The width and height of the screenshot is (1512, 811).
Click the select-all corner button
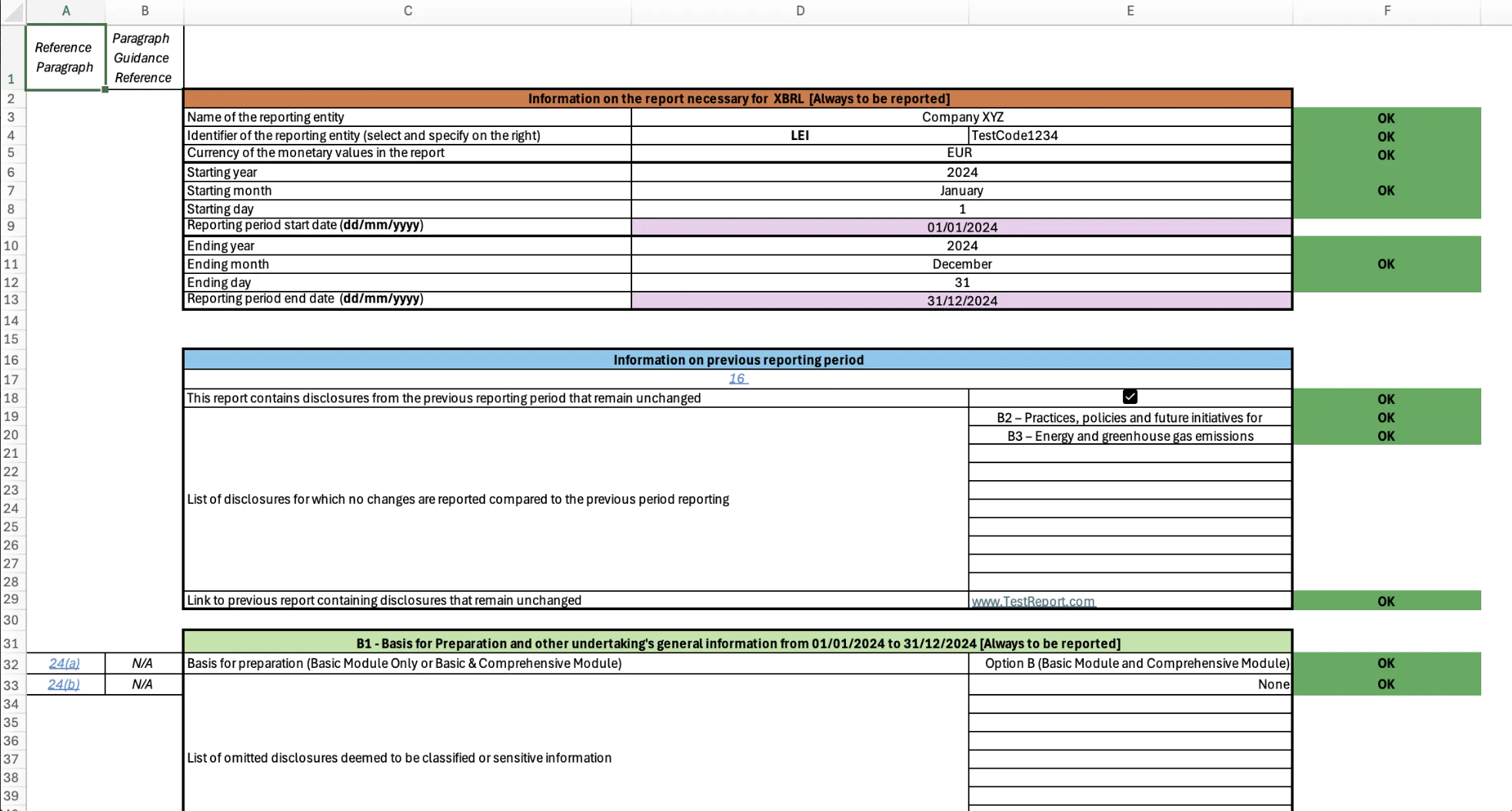[12, 11]
